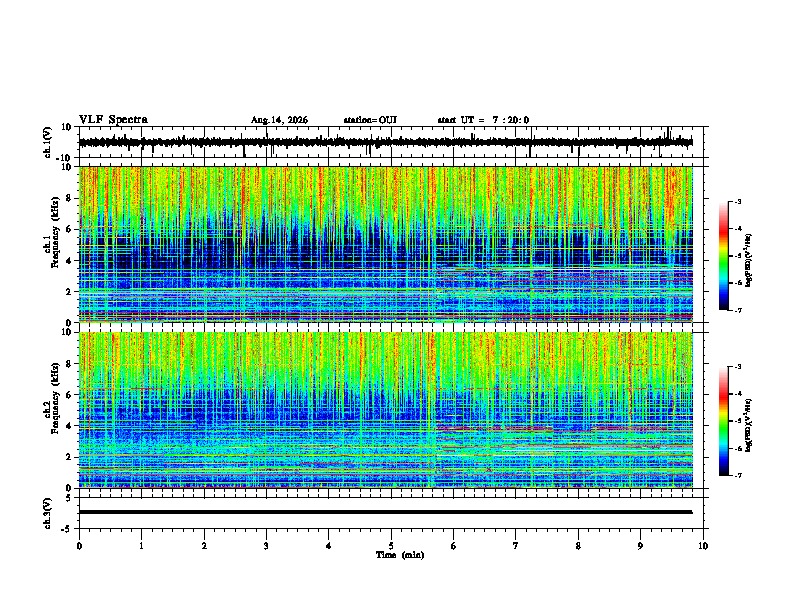
Task: Click time-axis tick label '1'
Action: 141,546
